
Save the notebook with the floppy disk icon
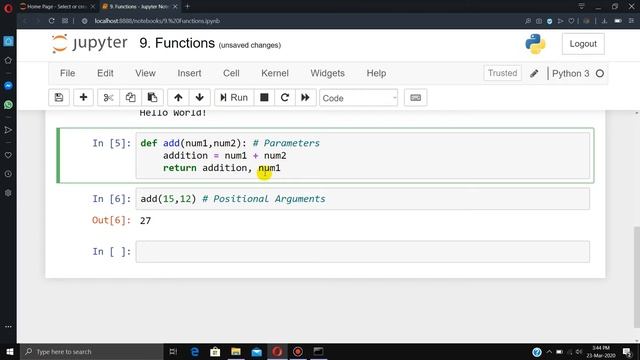59,98
